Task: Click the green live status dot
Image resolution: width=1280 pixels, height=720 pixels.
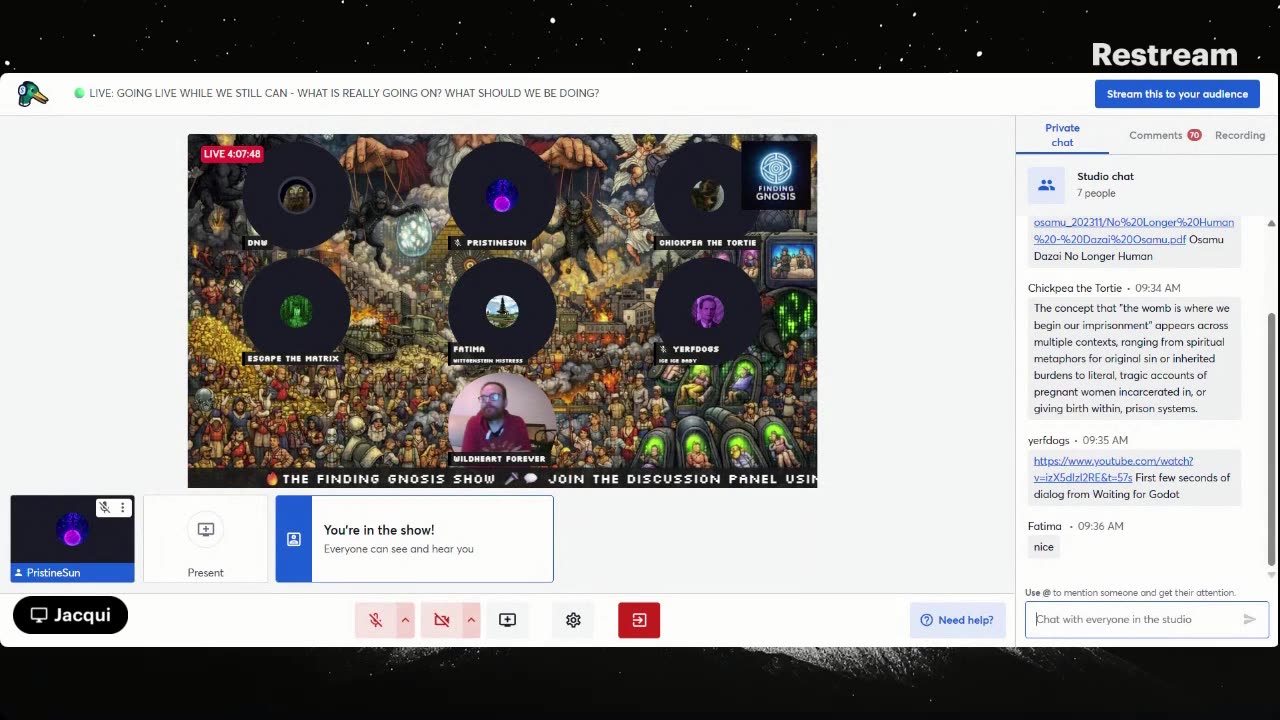Action: [79, 93]
